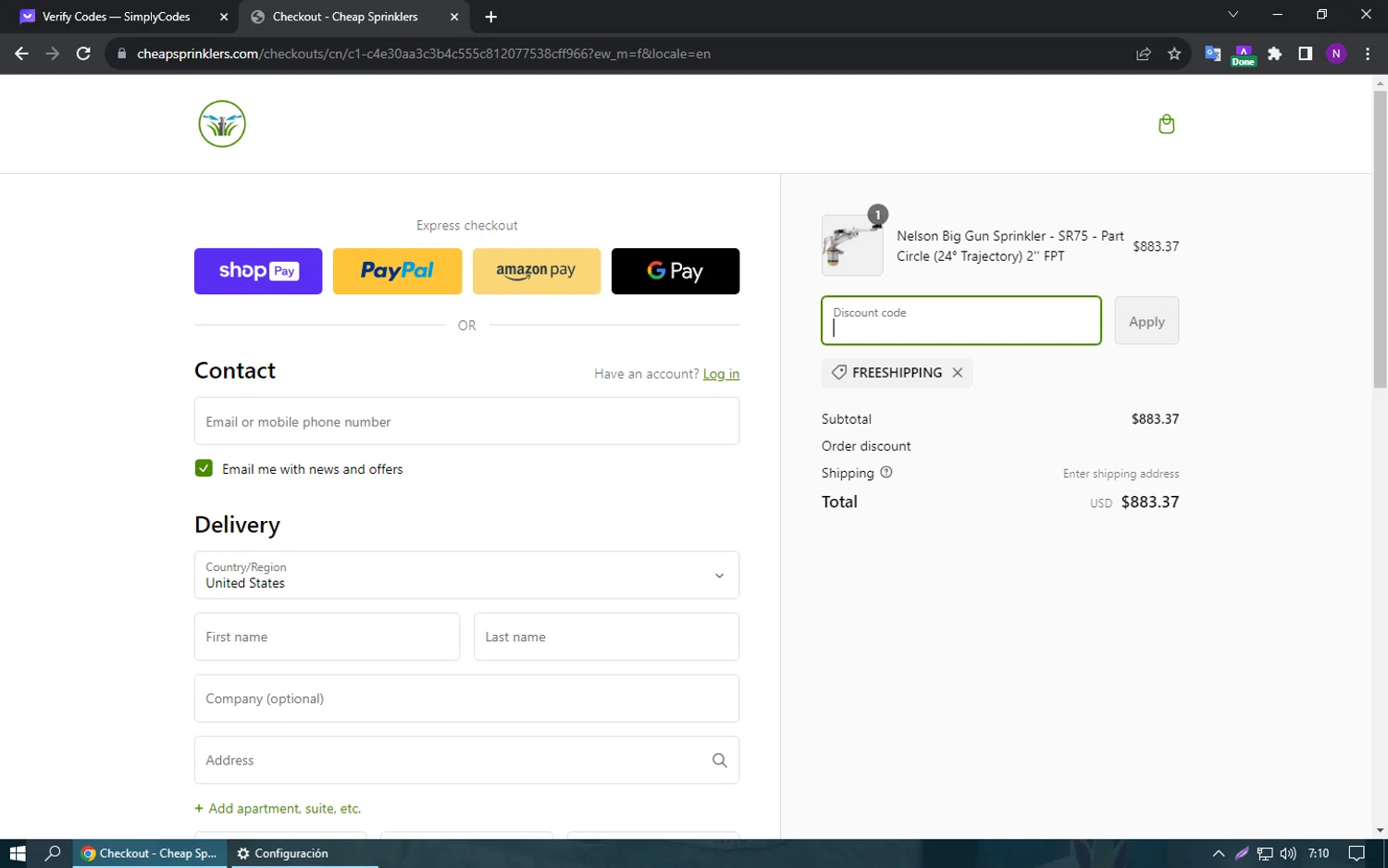Click the feather icon in system tray
This screenshot has height=868, width=1388.
pos(1242,853)
